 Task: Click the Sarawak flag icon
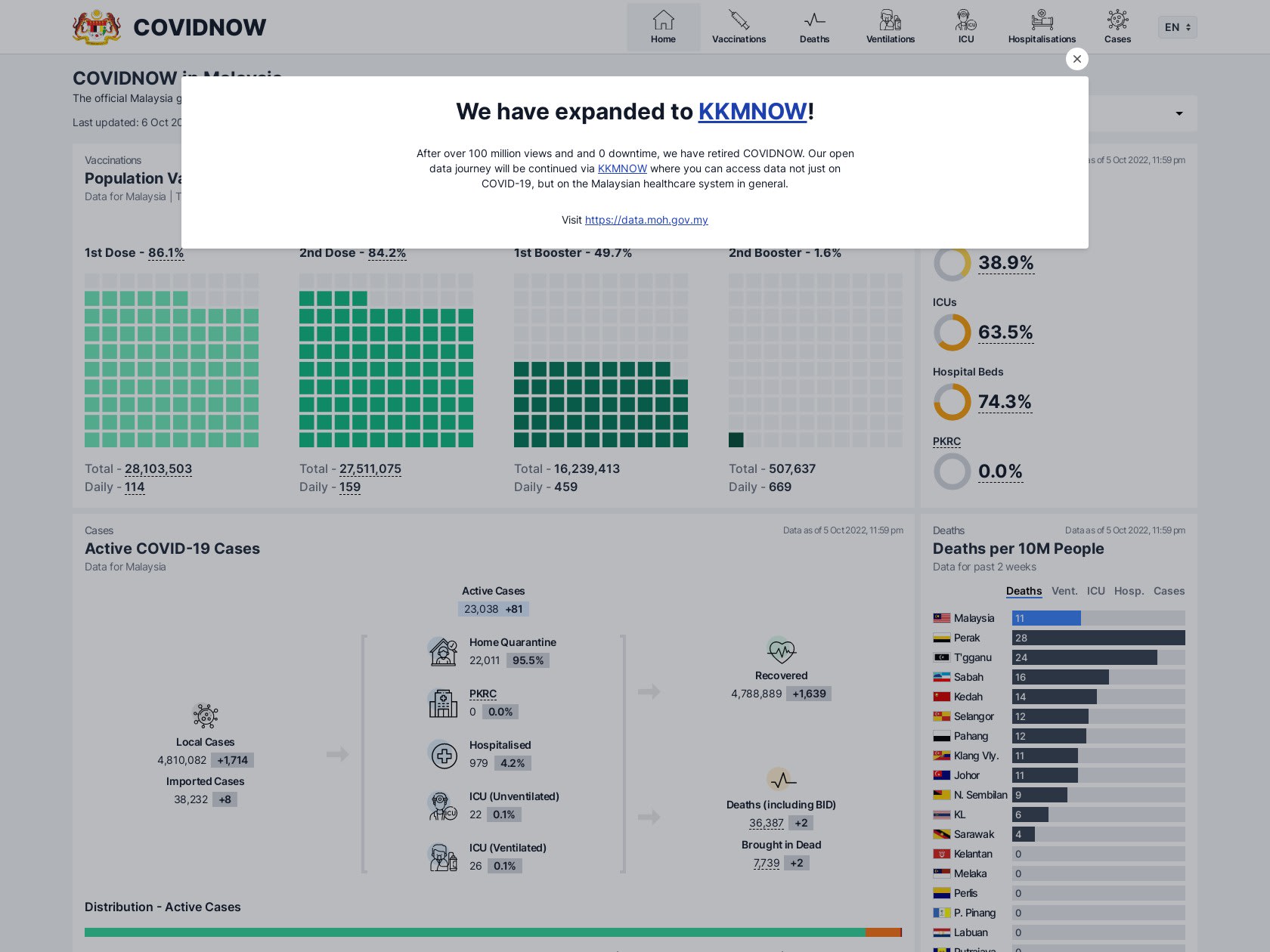(x=941, y=834)
